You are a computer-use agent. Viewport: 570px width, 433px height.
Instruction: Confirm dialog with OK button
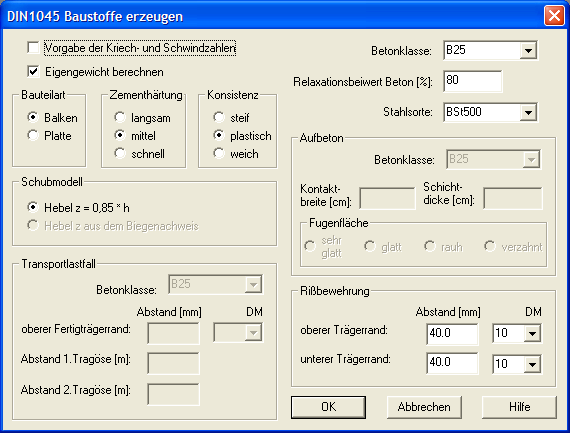[328, 407]
